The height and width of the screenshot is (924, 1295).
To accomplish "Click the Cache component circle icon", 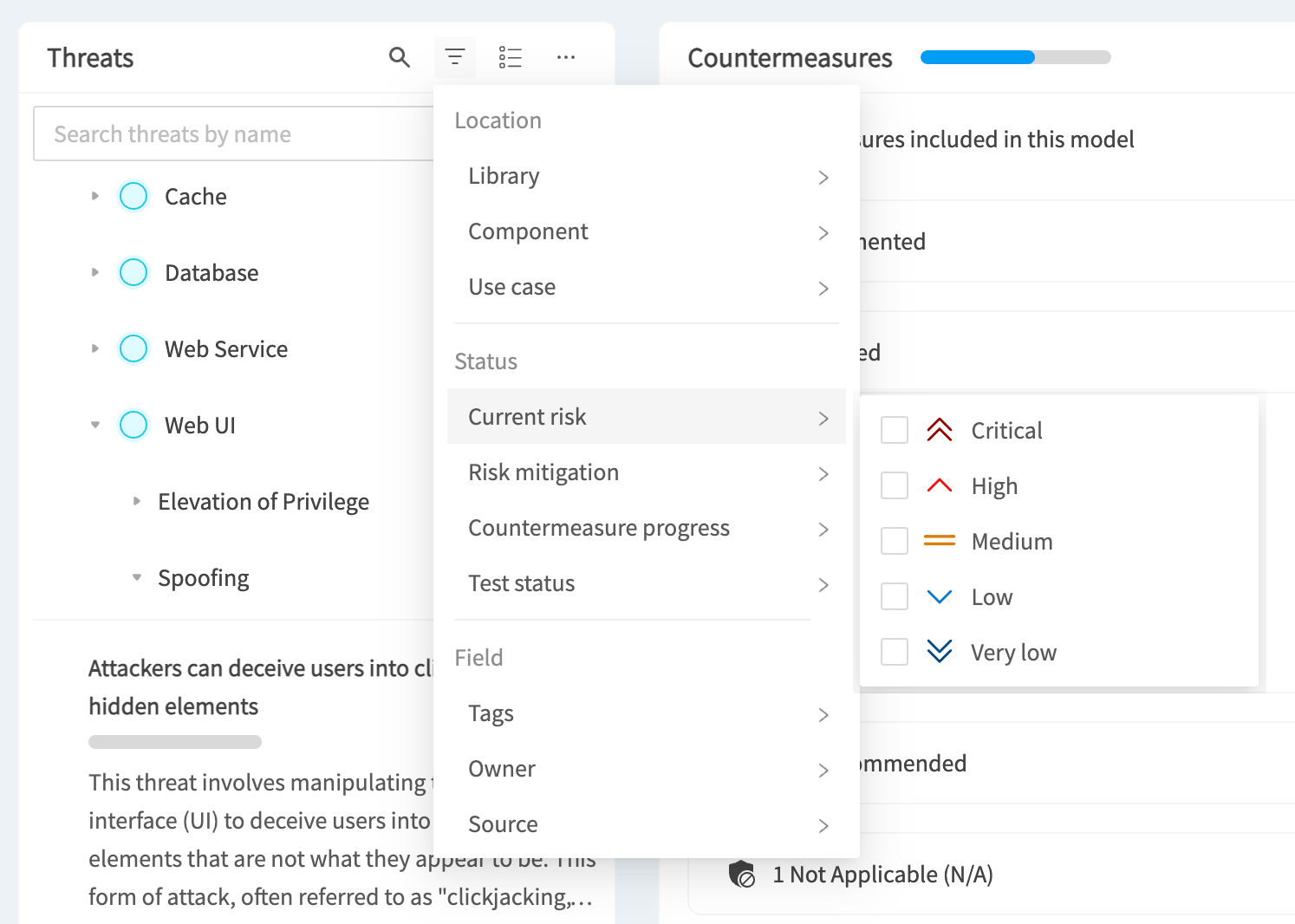I will [133, 196].
